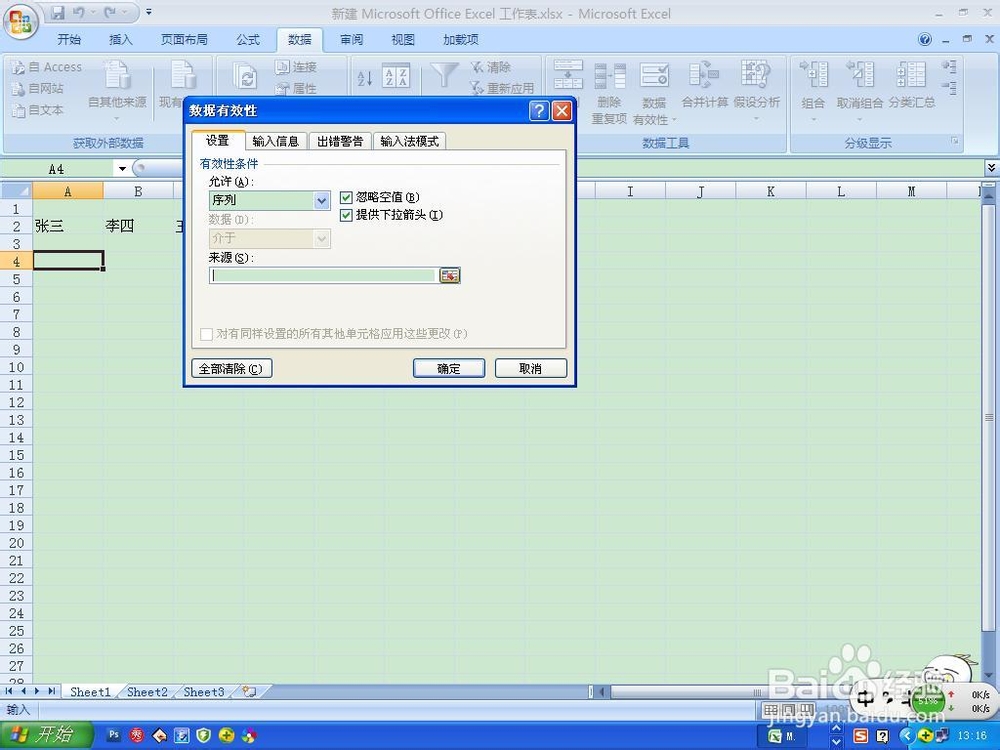Viewport: 1000px width, 750px height.
Task: Open the 视图 ribbon tab
Action: coord(402,40)
